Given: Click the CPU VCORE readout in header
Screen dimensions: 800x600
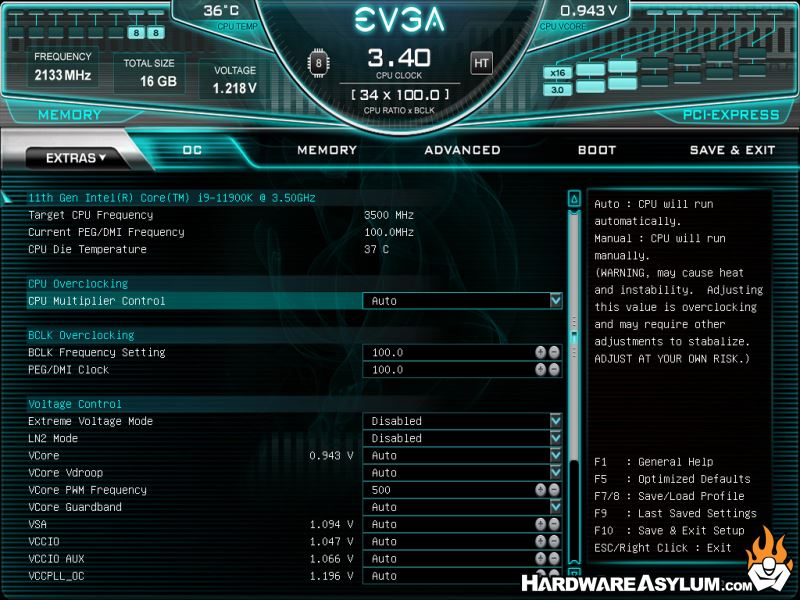Looking at the screenshot, I should (588, 11).
